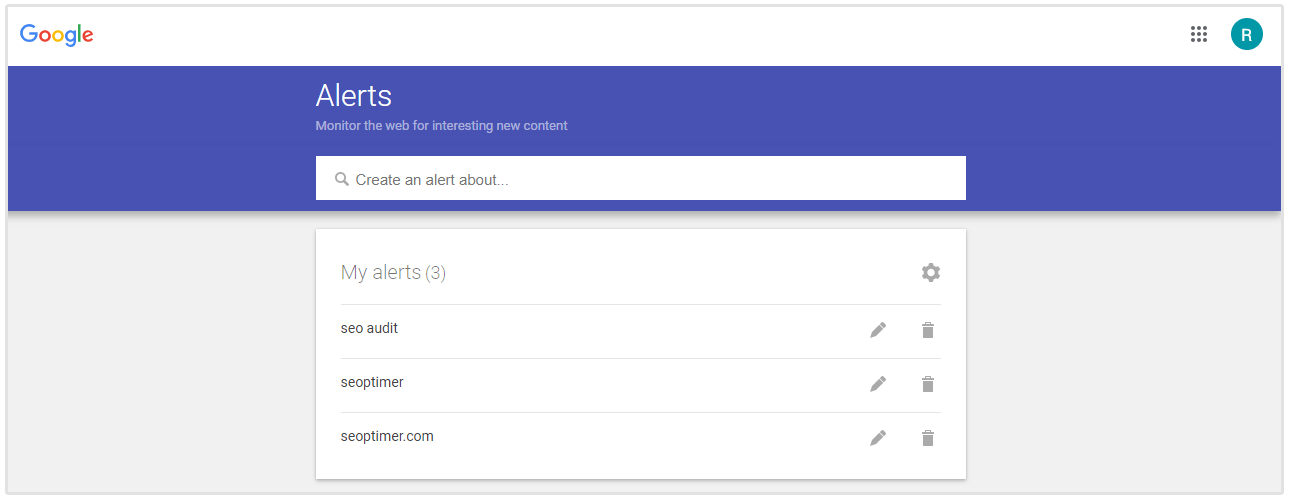Open alert settings with the gear icon

pyautogui.click(x=930, y=272)
